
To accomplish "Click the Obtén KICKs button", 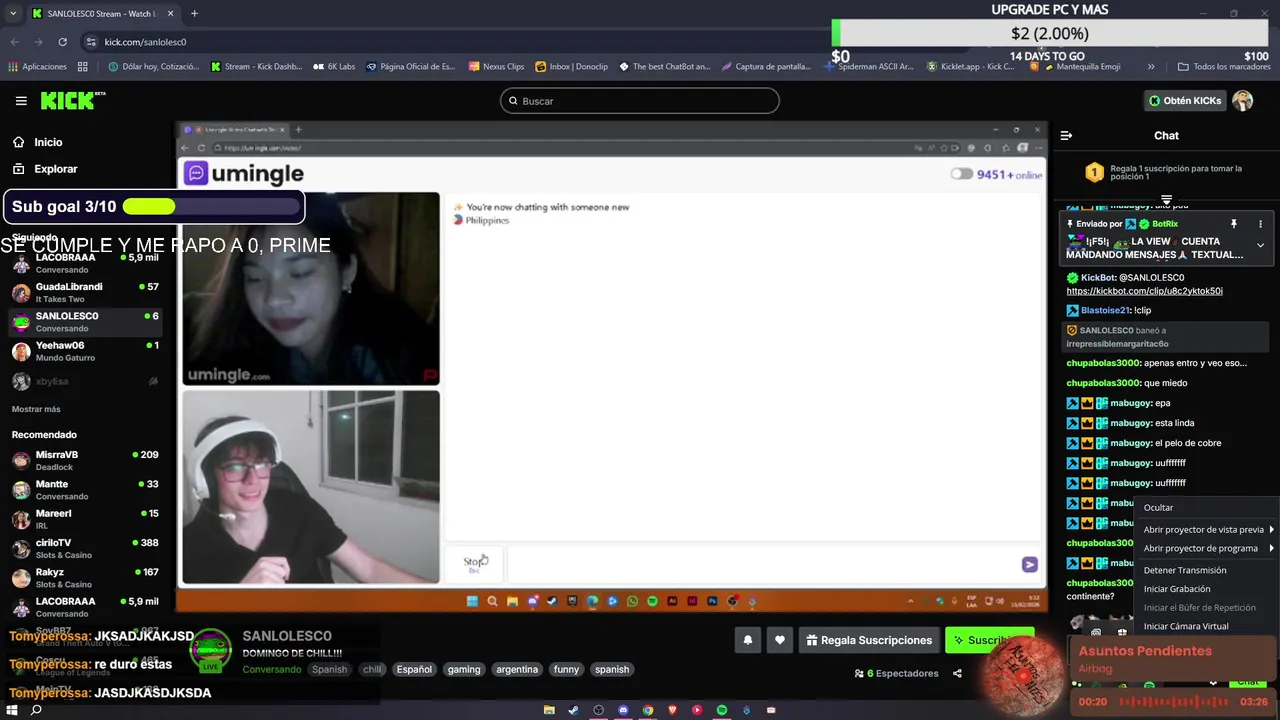I will click(1185, 101).
